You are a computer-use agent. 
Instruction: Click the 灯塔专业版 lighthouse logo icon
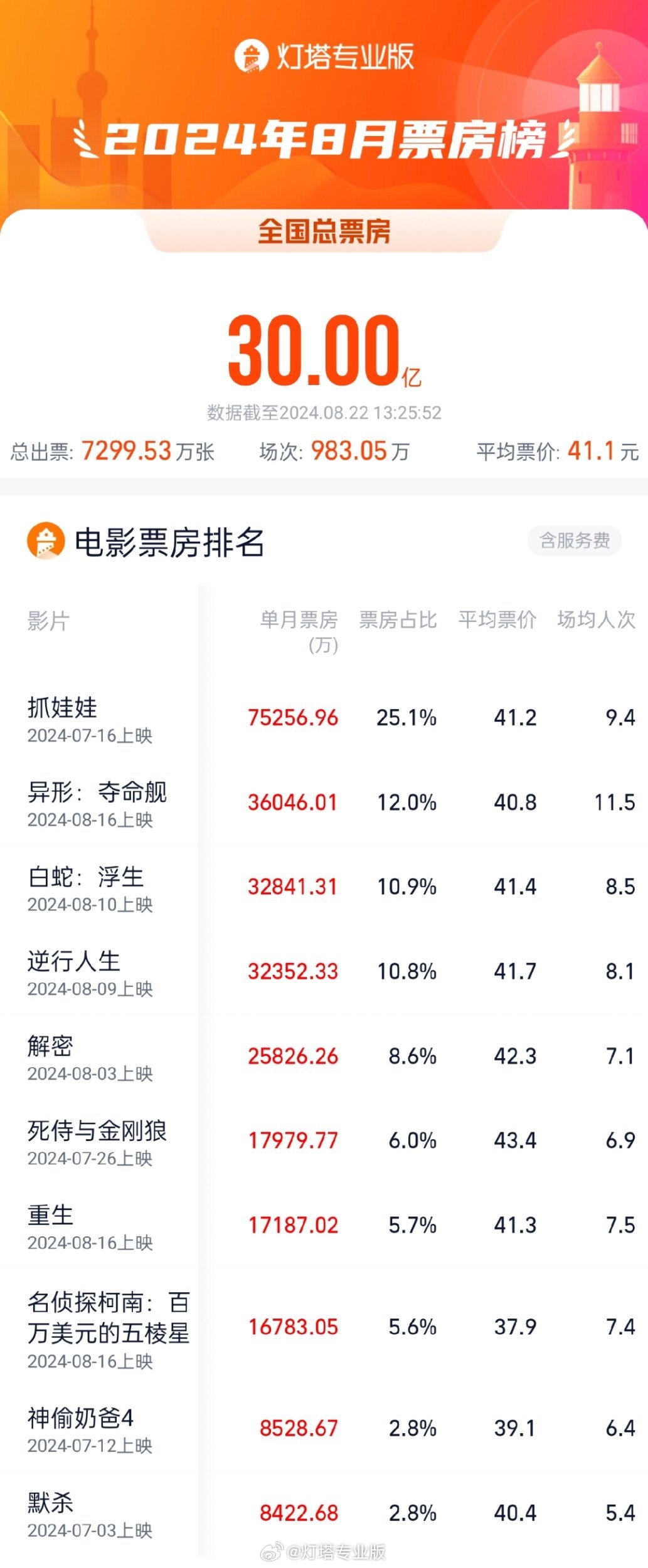pos(252,56)
